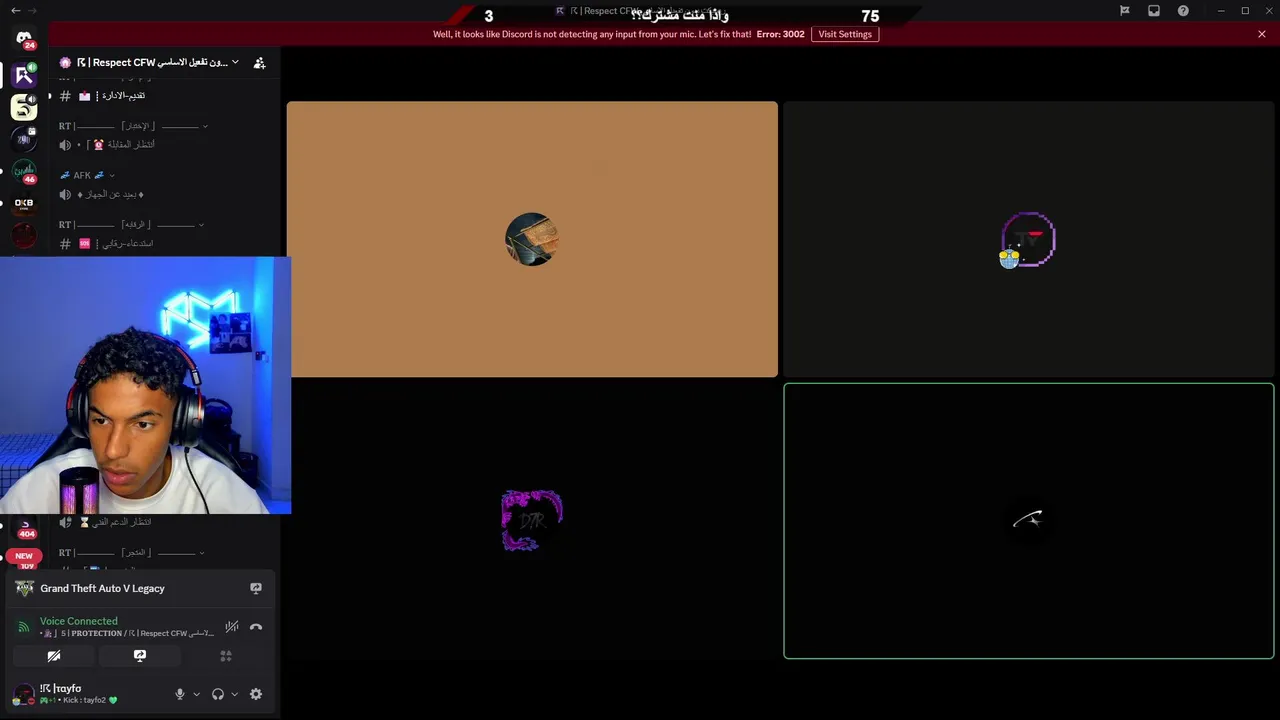Open the server icon with 404 badge

point(26,527)
